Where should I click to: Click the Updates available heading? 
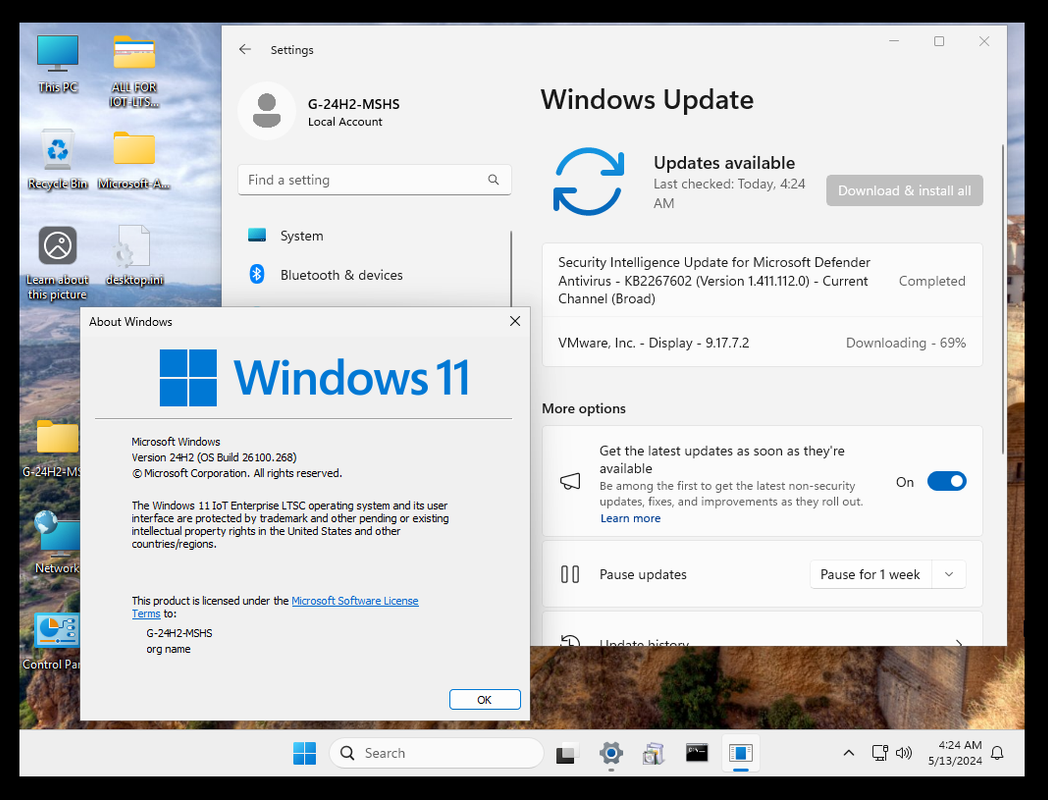[725, 162]
